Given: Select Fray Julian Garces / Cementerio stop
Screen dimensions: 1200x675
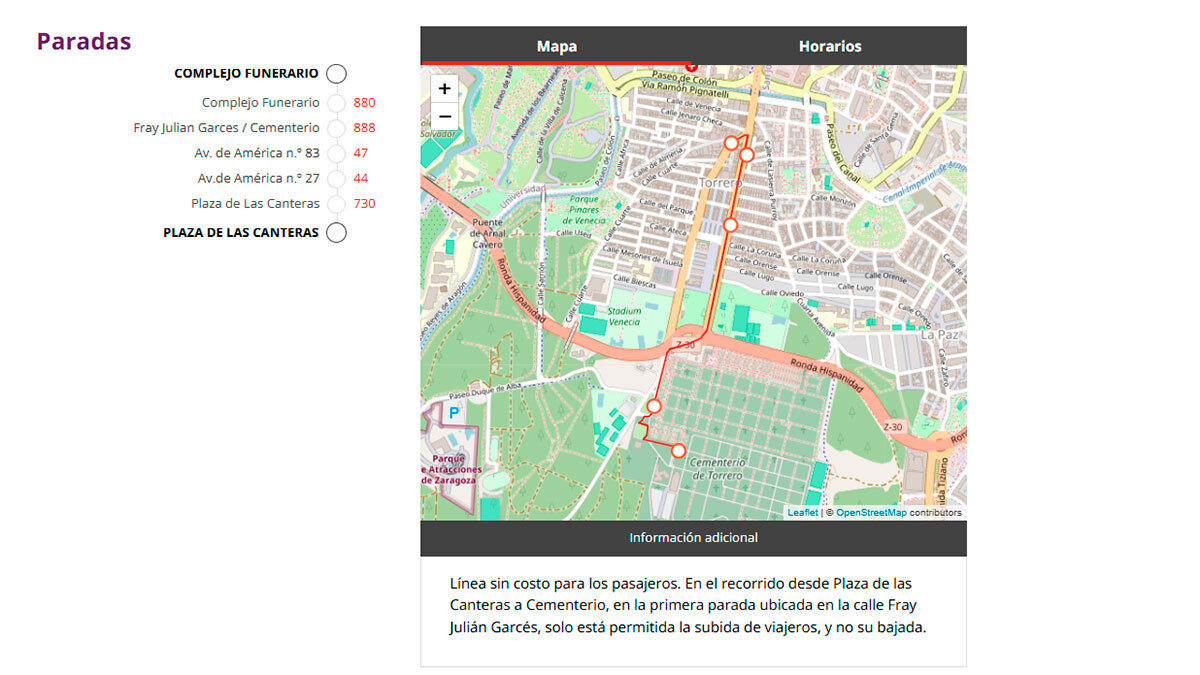Looking at the screenshot, I should (227, 128).
